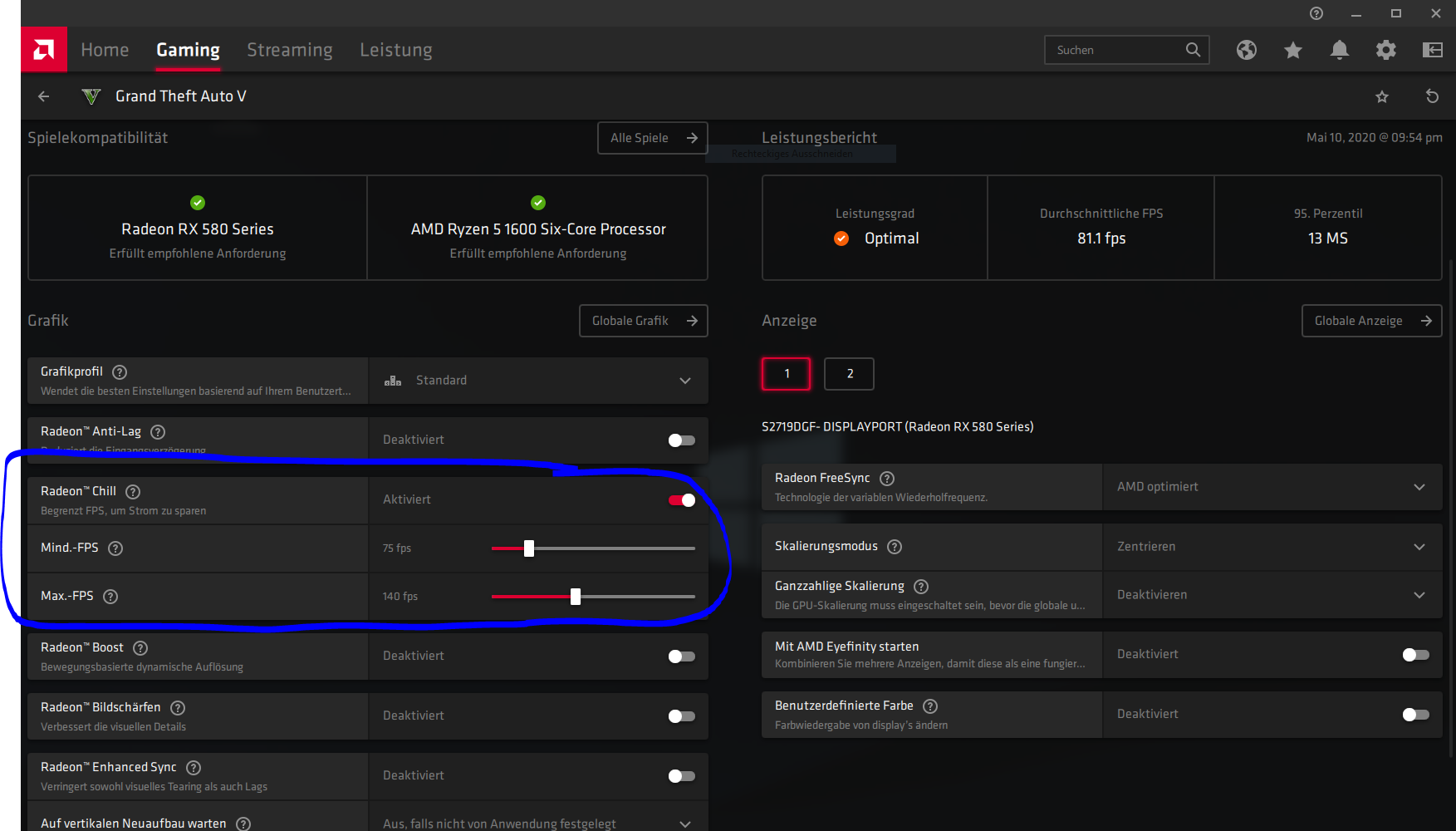Click the Radeon RX 580 Series card
The height and width of the screenshot is (831, 1456).
(198, 228)
